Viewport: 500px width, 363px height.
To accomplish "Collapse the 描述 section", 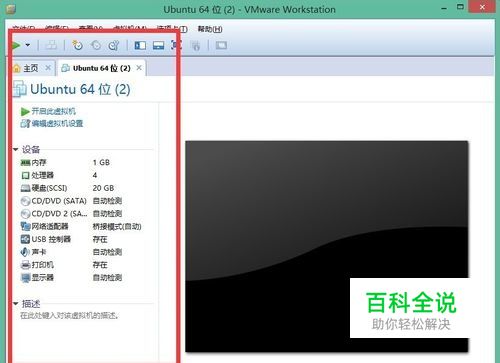I will 15,304.
